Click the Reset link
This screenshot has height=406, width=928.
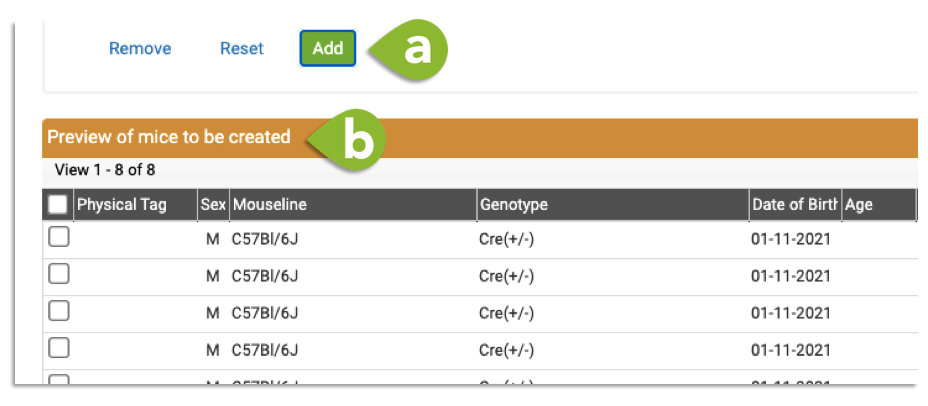(x=242, y=49)
